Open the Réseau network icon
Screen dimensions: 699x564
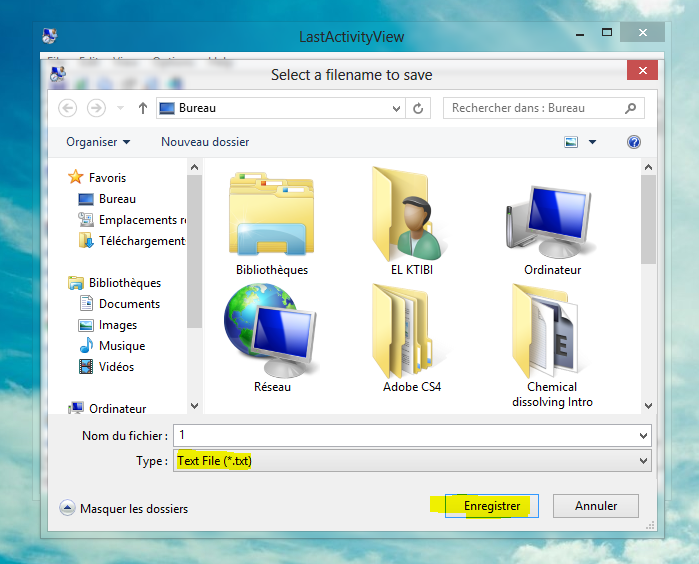click(271, 331)
